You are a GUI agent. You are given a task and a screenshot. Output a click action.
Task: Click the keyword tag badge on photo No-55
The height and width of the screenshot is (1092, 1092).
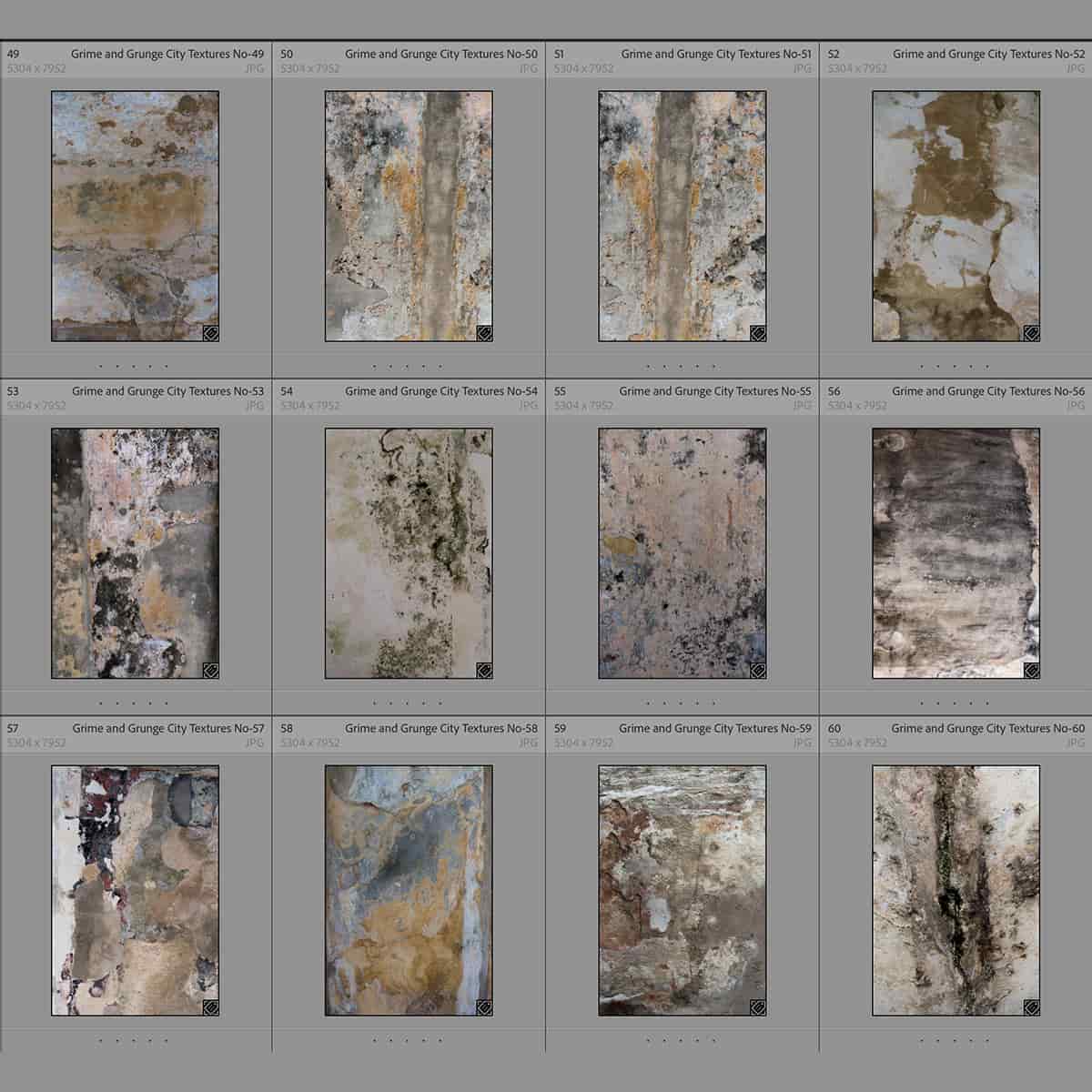(x=758, y=672)
